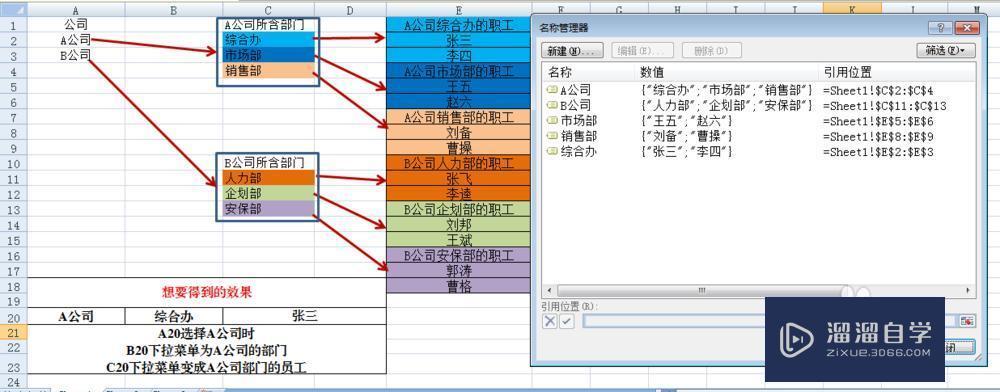Click cell B公司所含部门
1000x392 pixels.
(x=268, y=163)
